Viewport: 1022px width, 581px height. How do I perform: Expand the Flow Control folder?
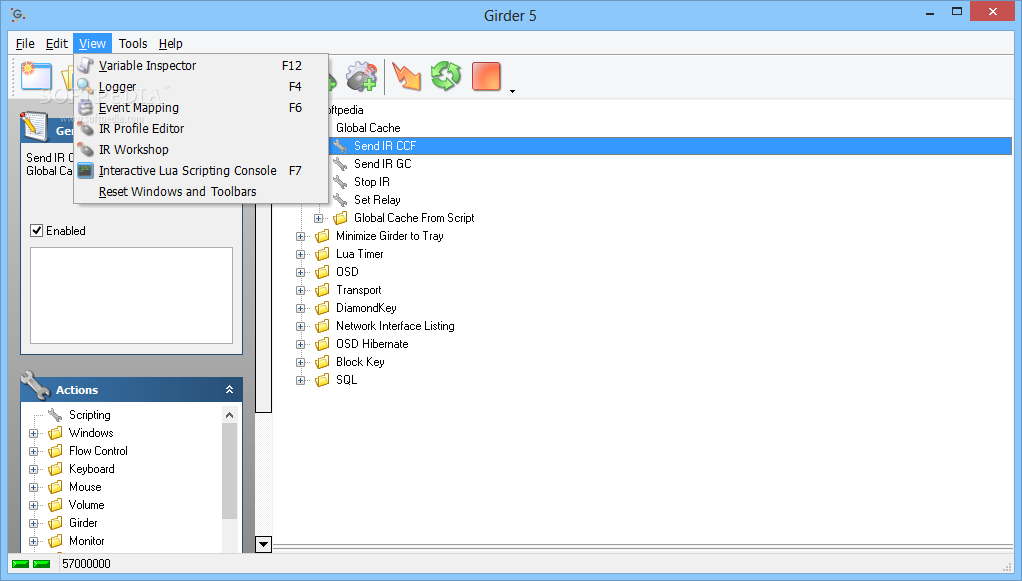point(34,451)
